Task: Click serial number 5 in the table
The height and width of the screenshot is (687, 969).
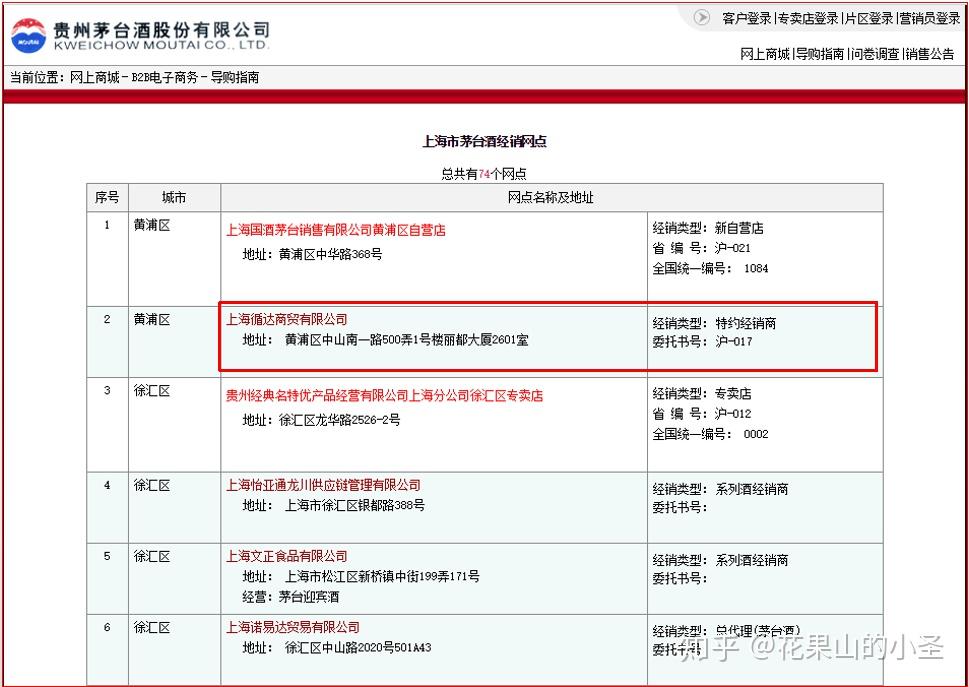Action: pyautogui.click(x=107, y=556)
